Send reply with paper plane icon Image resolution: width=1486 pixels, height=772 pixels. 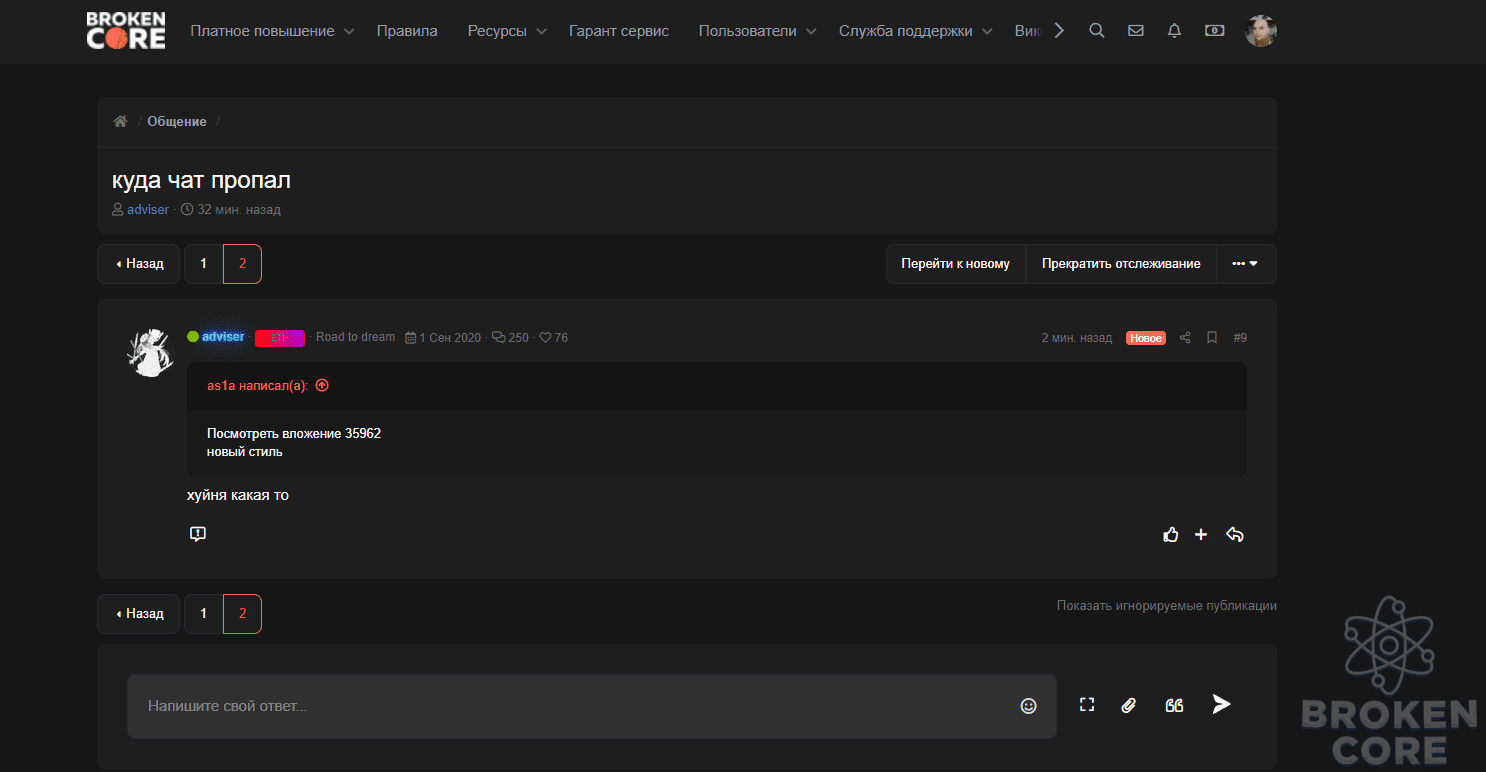(1221, 705)
